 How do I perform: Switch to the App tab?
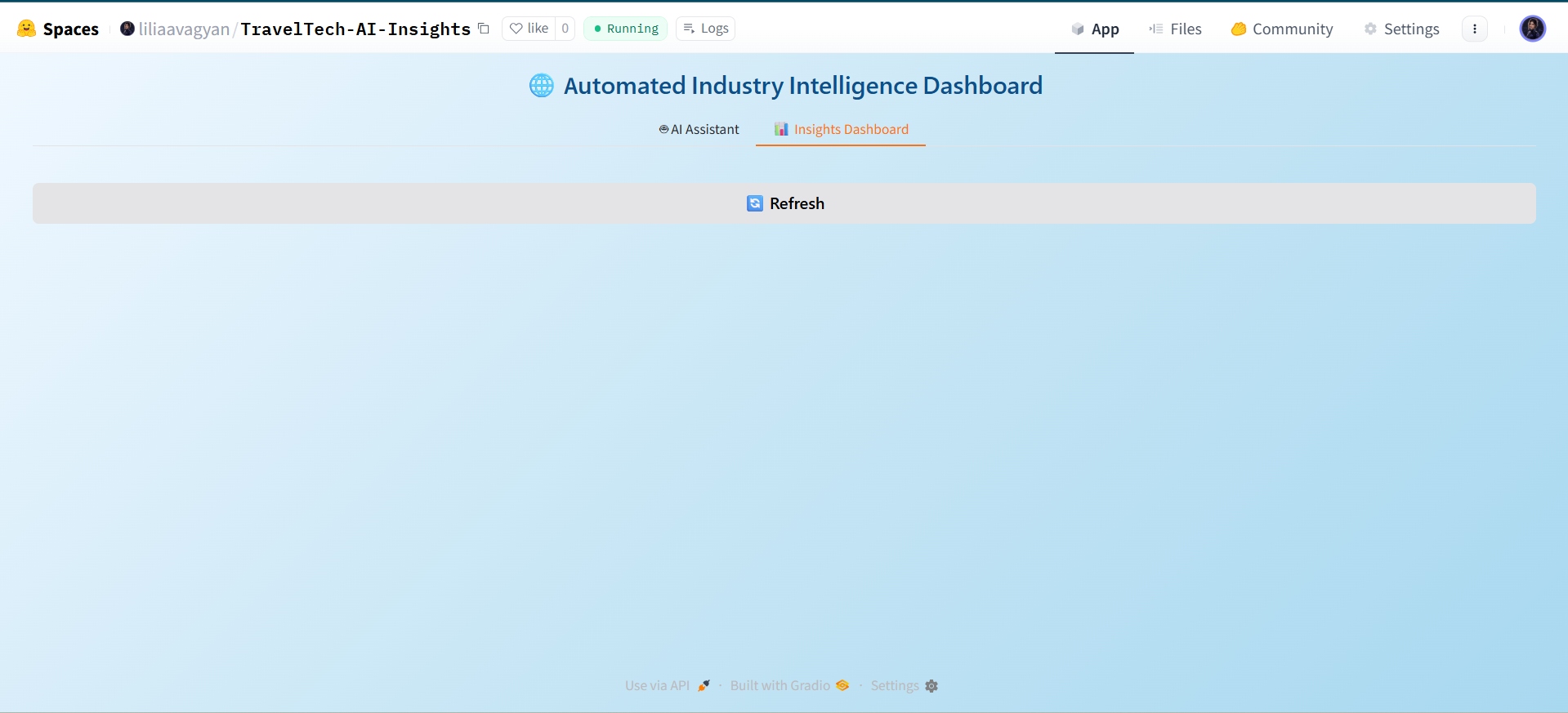pyautogui.click(x=1094, y=29)
